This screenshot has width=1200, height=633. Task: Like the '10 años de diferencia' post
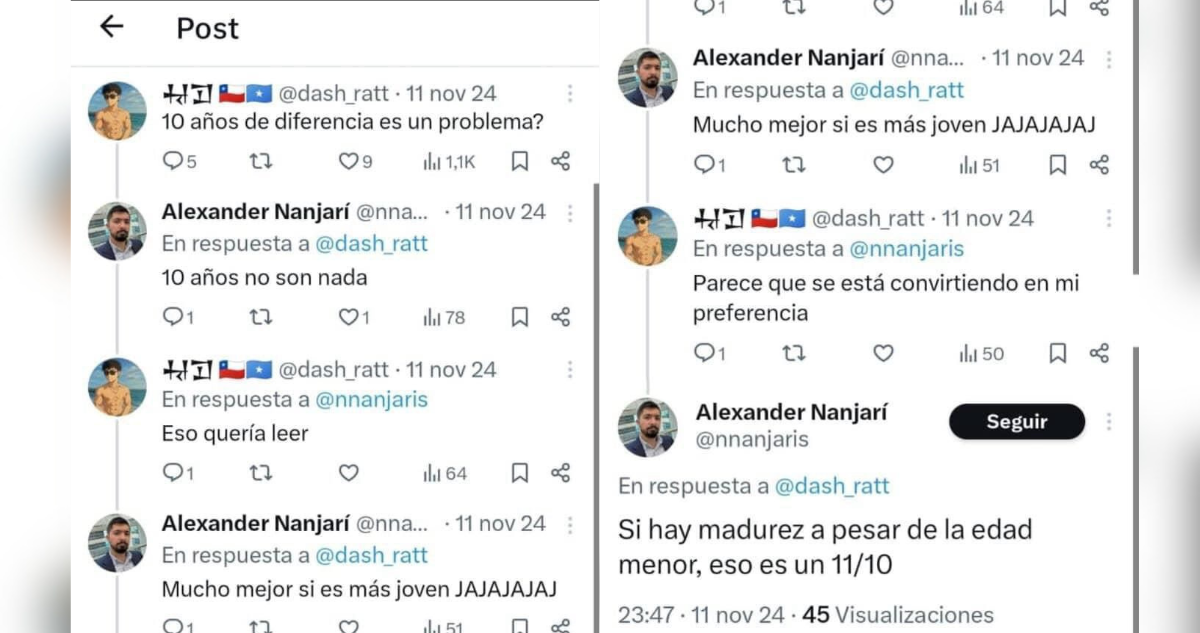348,161
